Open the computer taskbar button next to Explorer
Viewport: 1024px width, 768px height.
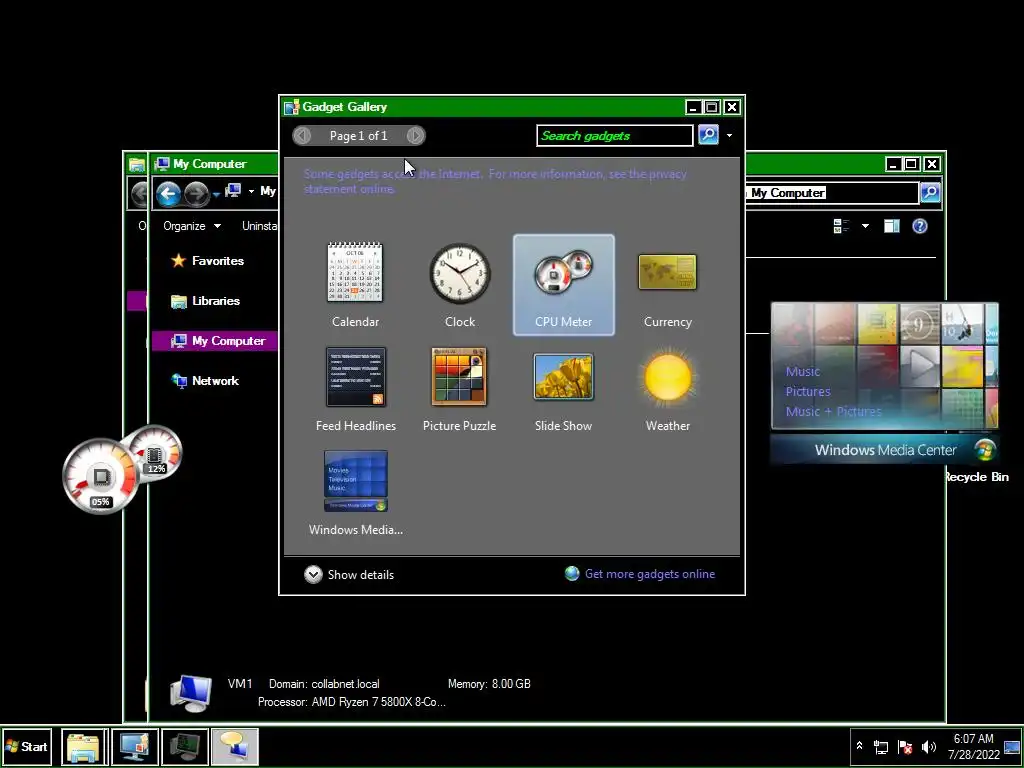pos(135,746)
